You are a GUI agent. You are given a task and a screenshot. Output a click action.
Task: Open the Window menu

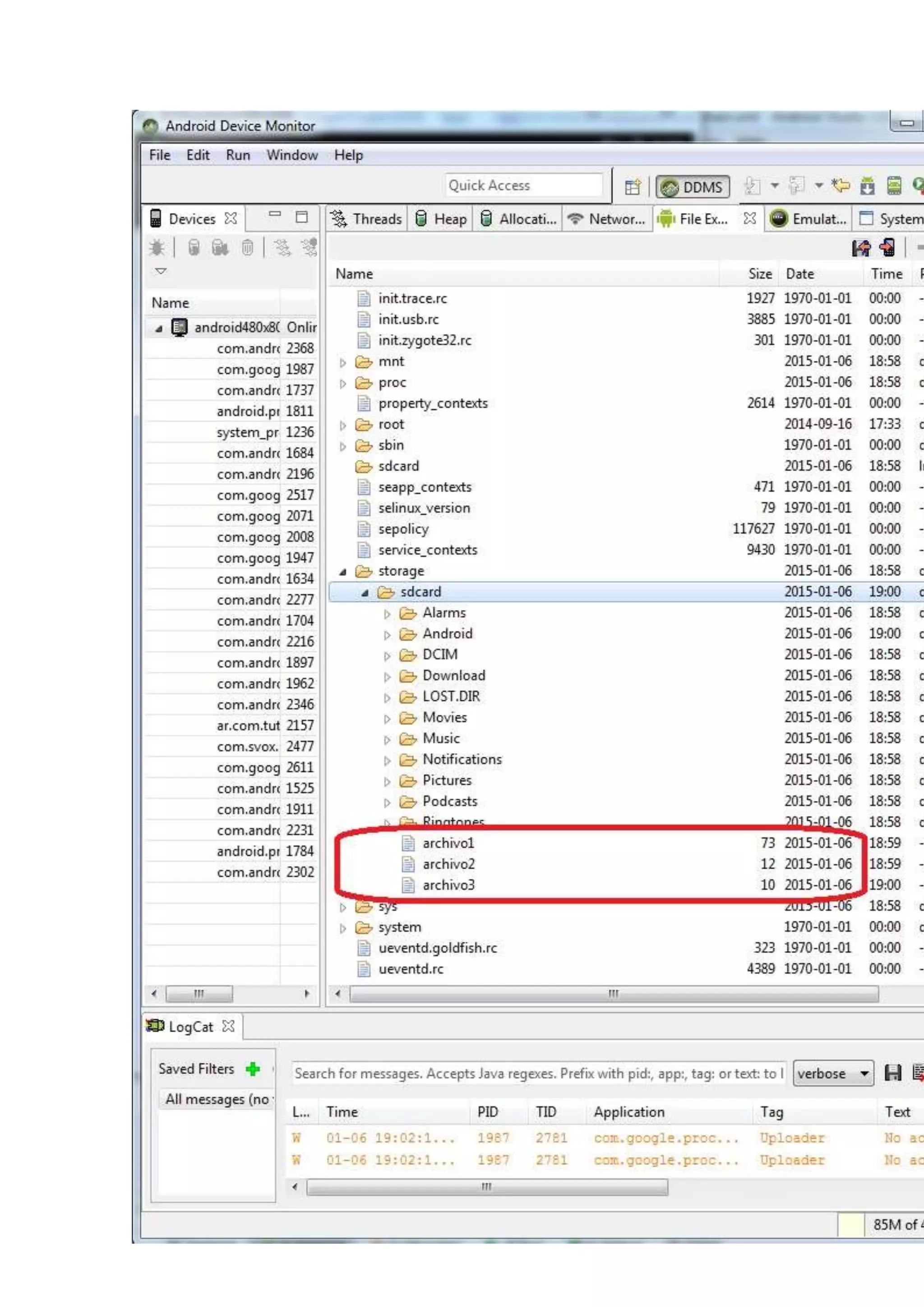[x=292, y=155]
